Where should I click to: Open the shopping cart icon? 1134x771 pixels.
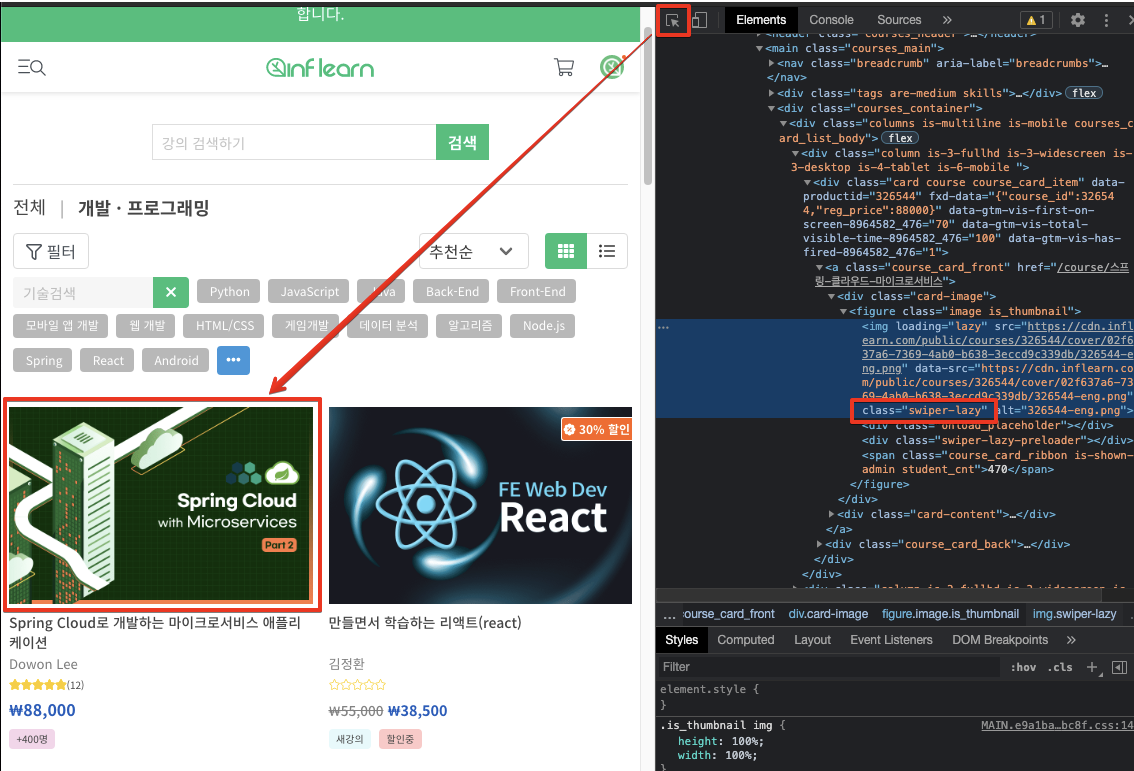[x=563, y=67]
